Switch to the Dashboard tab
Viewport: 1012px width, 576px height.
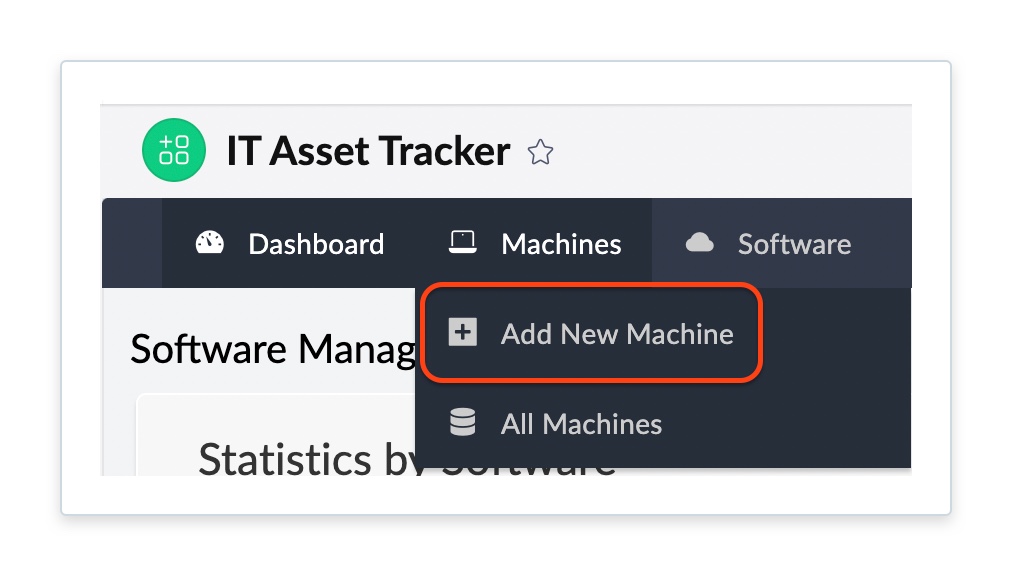click(315, 244)
